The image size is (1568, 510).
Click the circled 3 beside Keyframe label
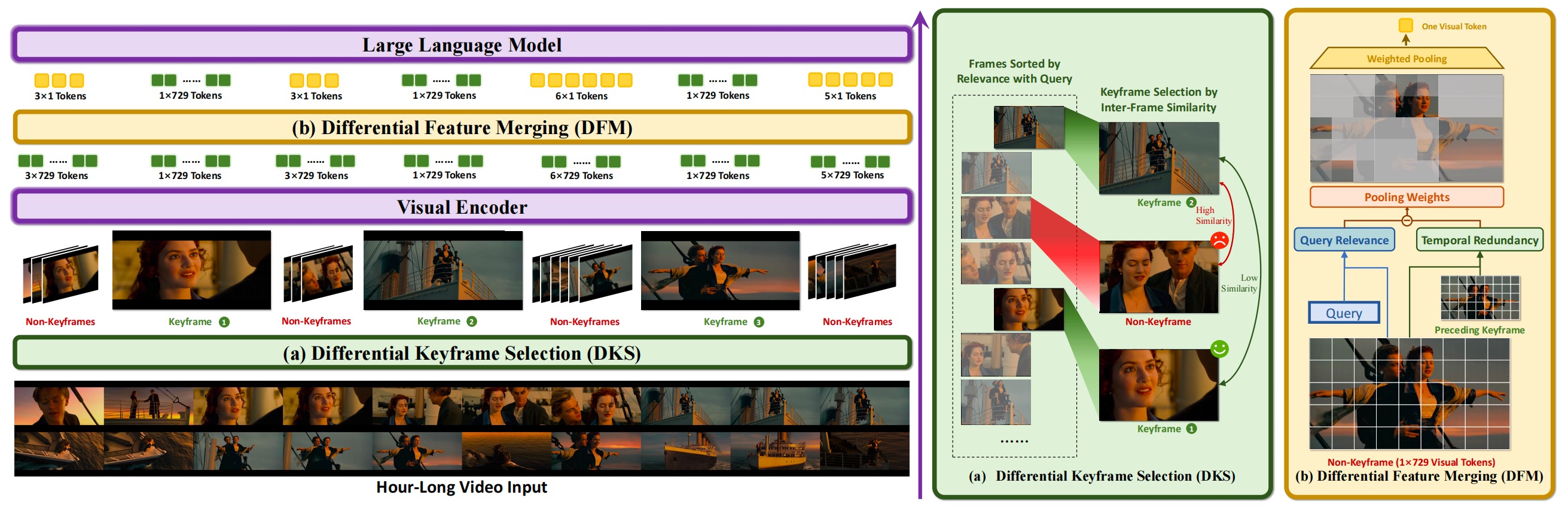(x=758, y=321)
